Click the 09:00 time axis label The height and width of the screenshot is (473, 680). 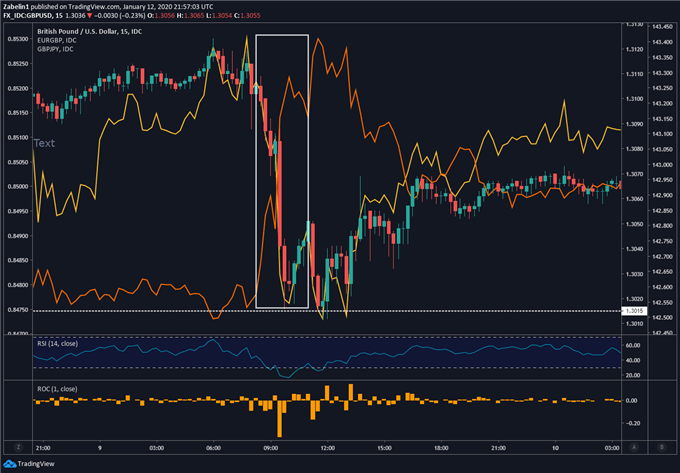click(x=271, y=448)
